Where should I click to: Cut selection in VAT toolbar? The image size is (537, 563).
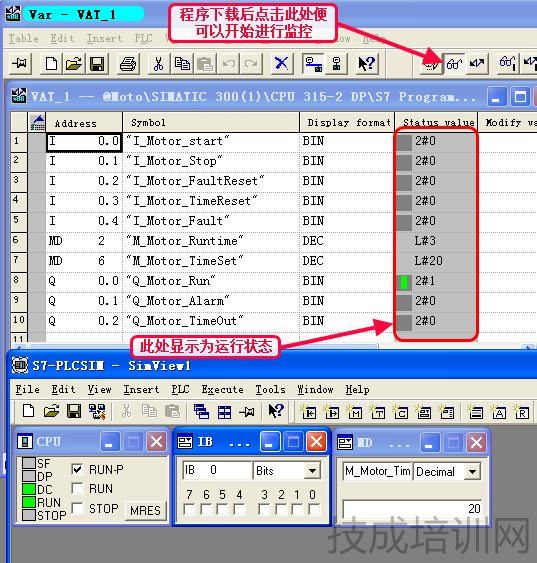tap(159, 64)
